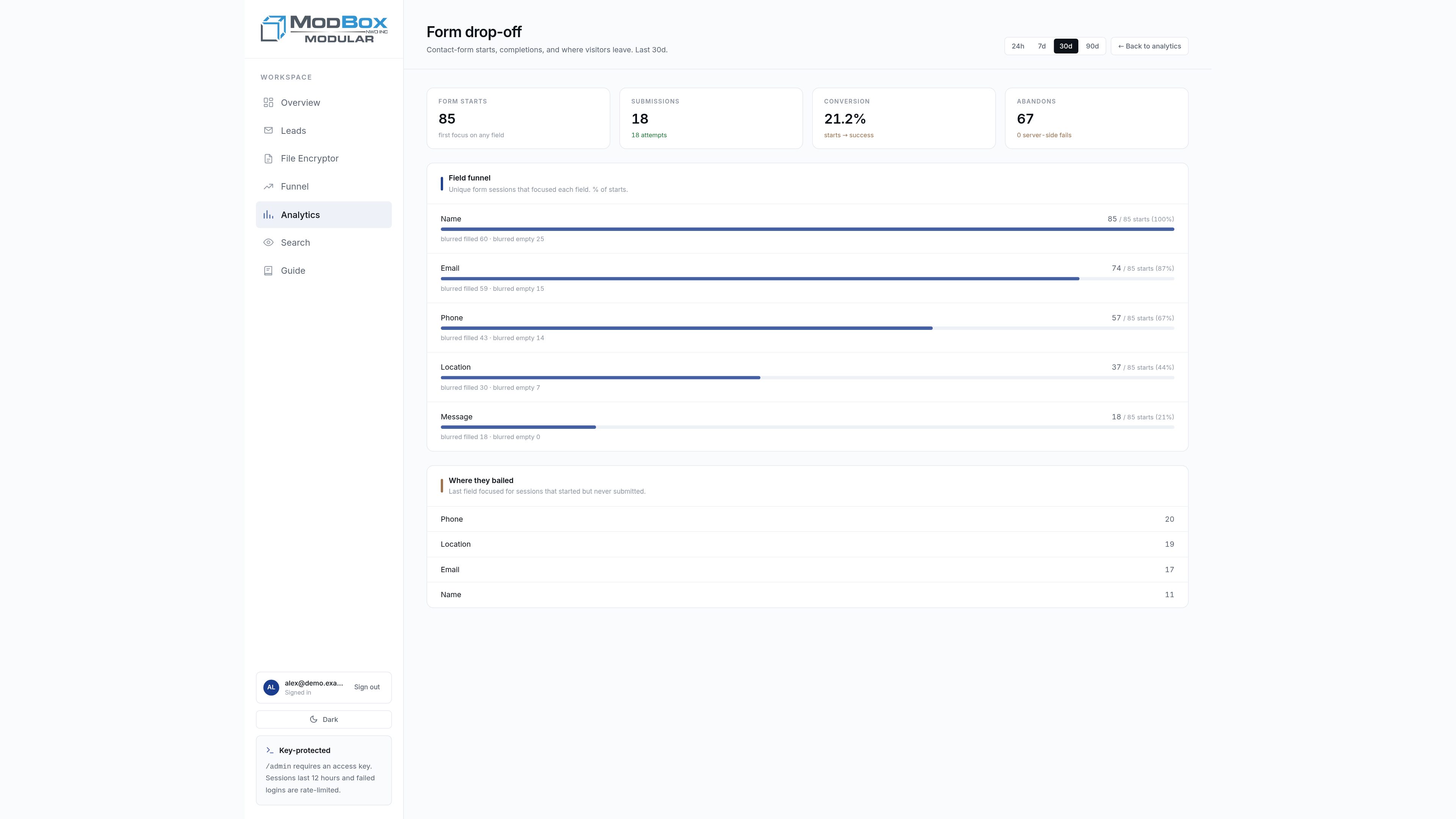
Task: Select the 24h time range
Action: [1017, 46]
